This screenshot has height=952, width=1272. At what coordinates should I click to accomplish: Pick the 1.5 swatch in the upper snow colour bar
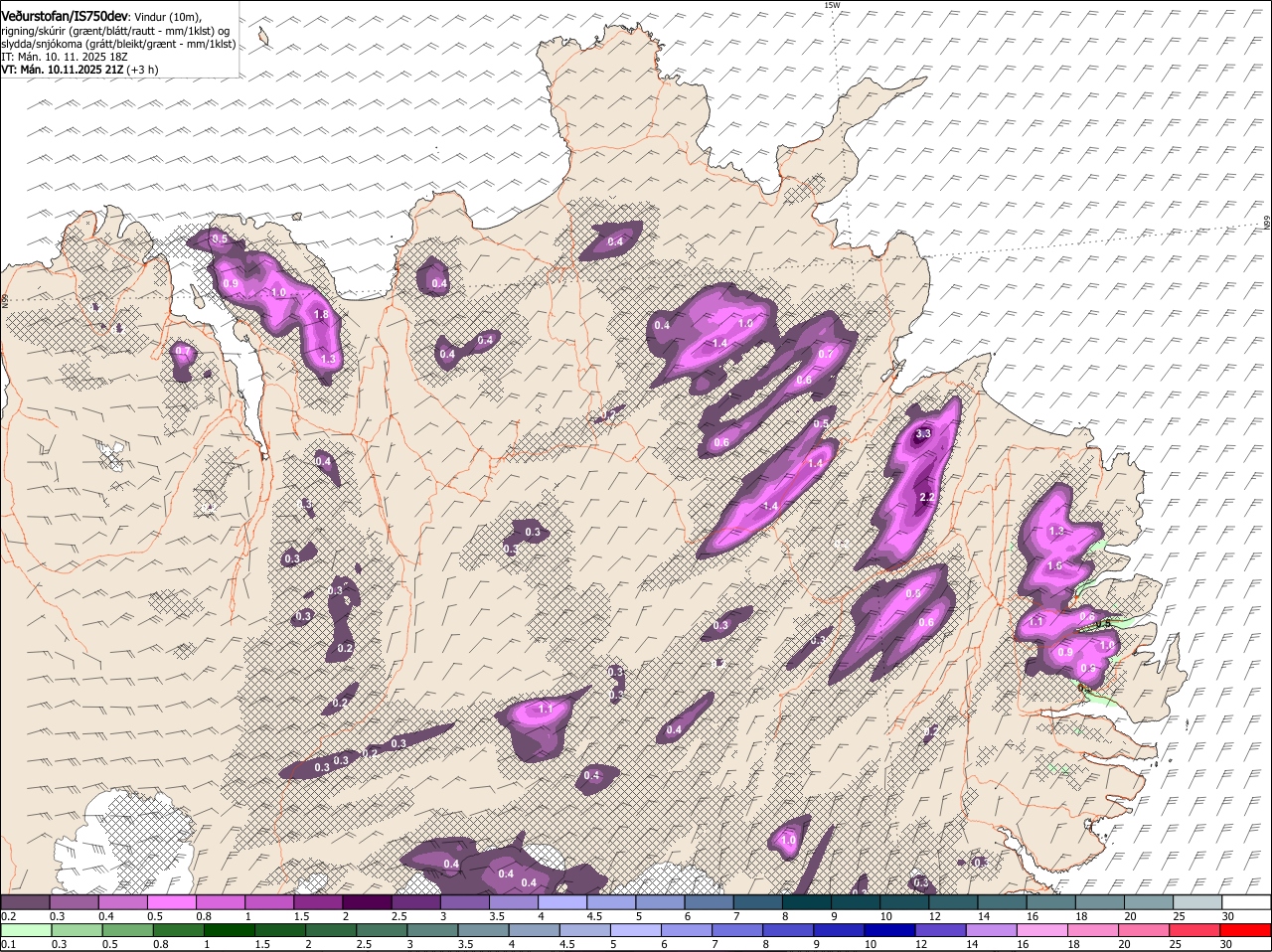click(x=318, y=902)
